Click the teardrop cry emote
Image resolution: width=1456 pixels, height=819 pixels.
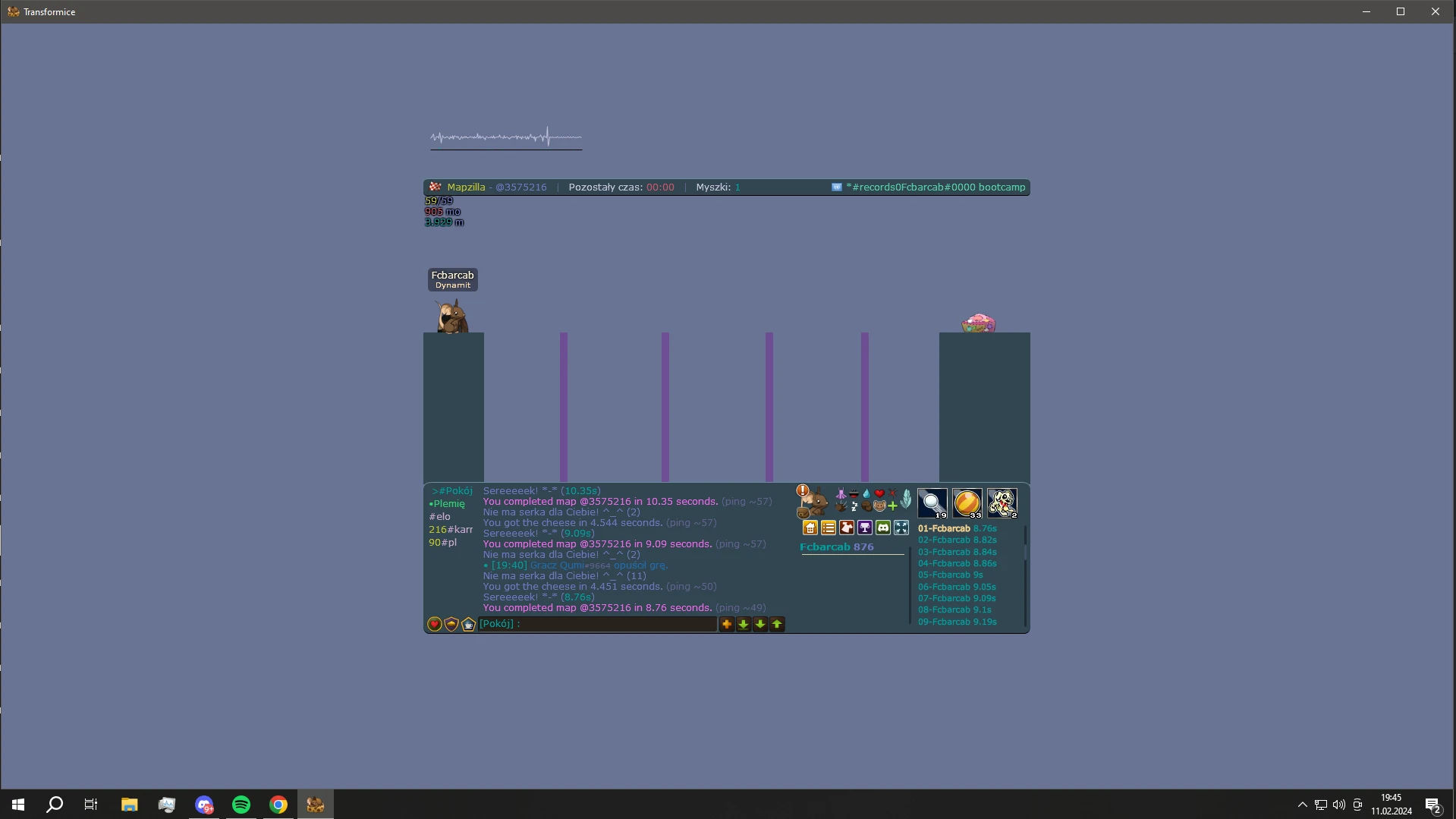866,494
